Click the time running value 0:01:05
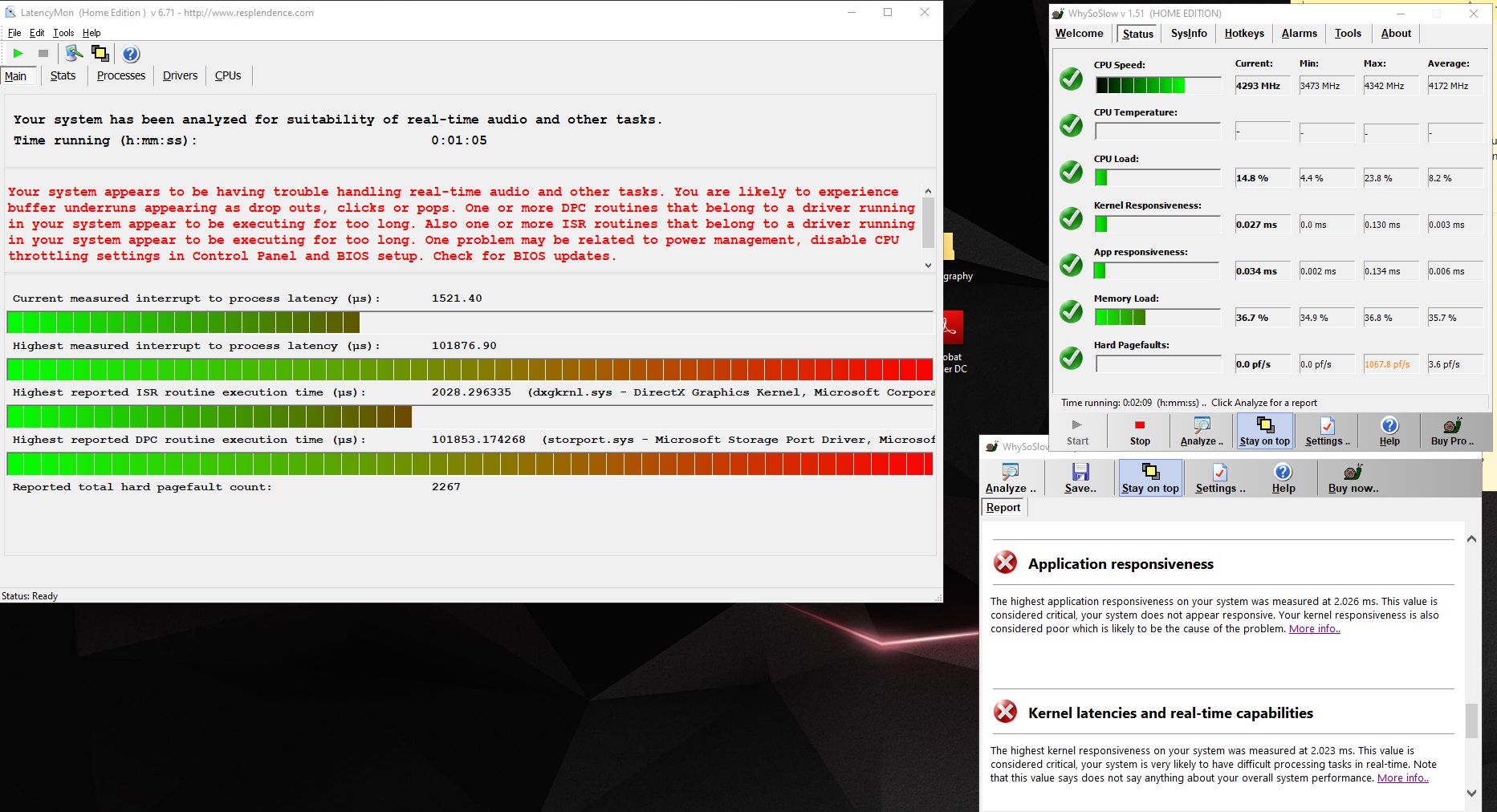Viewport: 1497px width, 812px height. click(x=459, y=140)
